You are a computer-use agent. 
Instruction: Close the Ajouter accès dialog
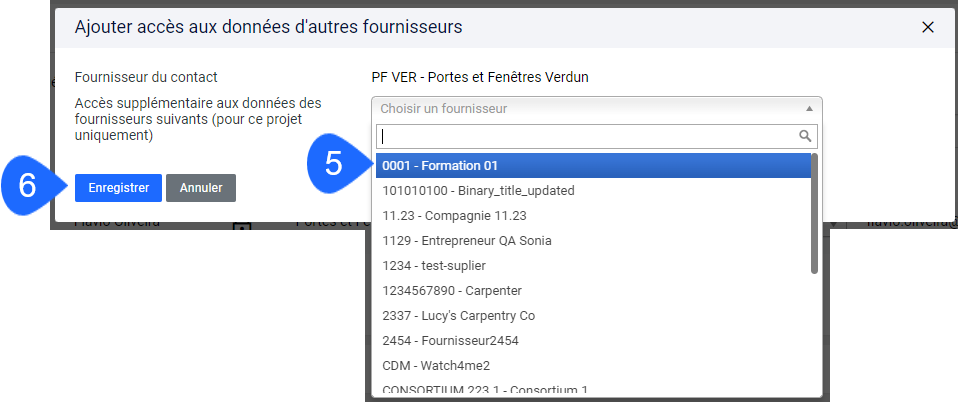927,27
